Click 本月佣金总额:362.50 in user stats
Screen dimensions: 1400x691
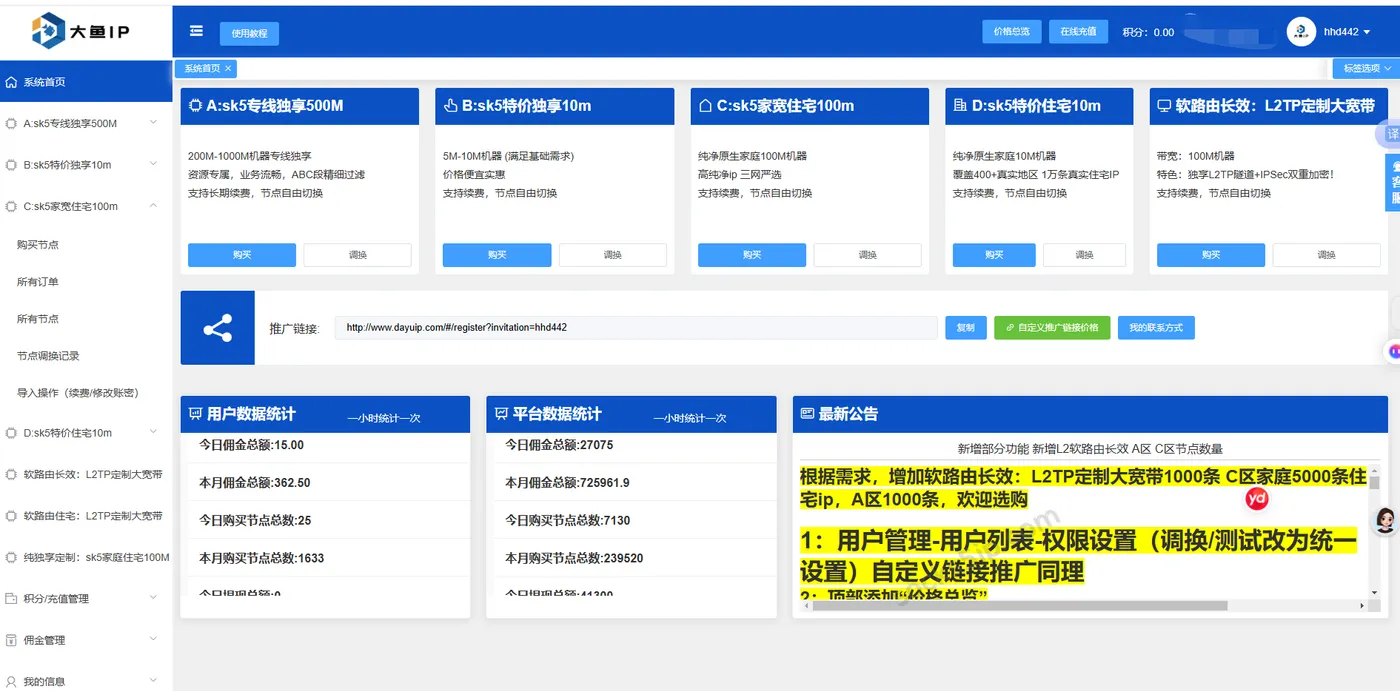[255, 482]
